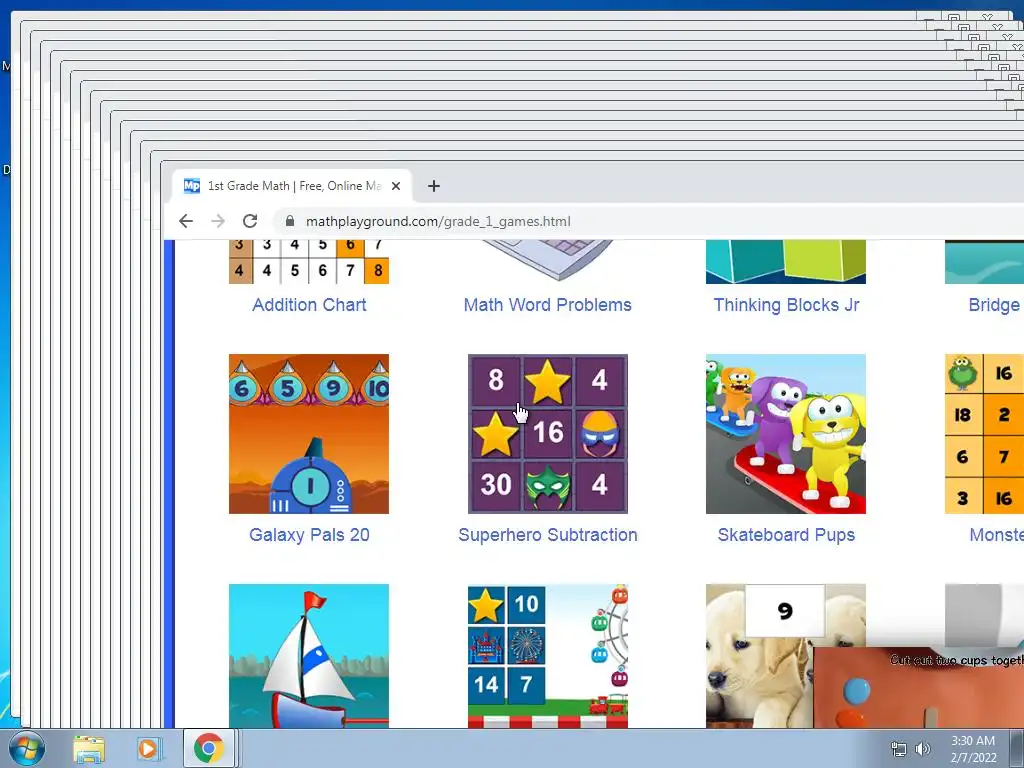Image resolution: width=1024 pixels, height=768 pixels.
Task: Click the ferris wheel number game thumbnail
Action: (x=547, y=656)
